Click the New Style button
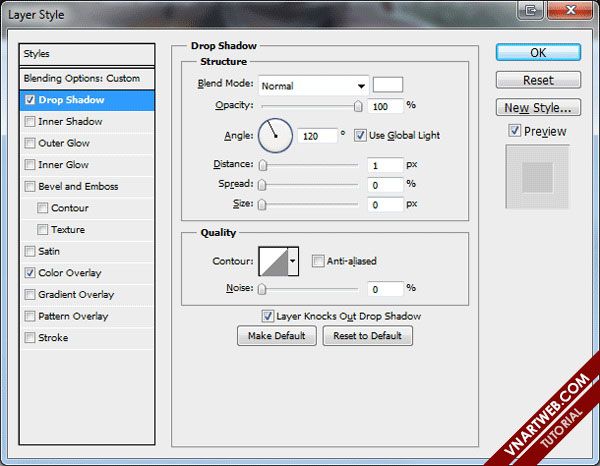Viewport: 600px width, 466px height. point(538,108)
